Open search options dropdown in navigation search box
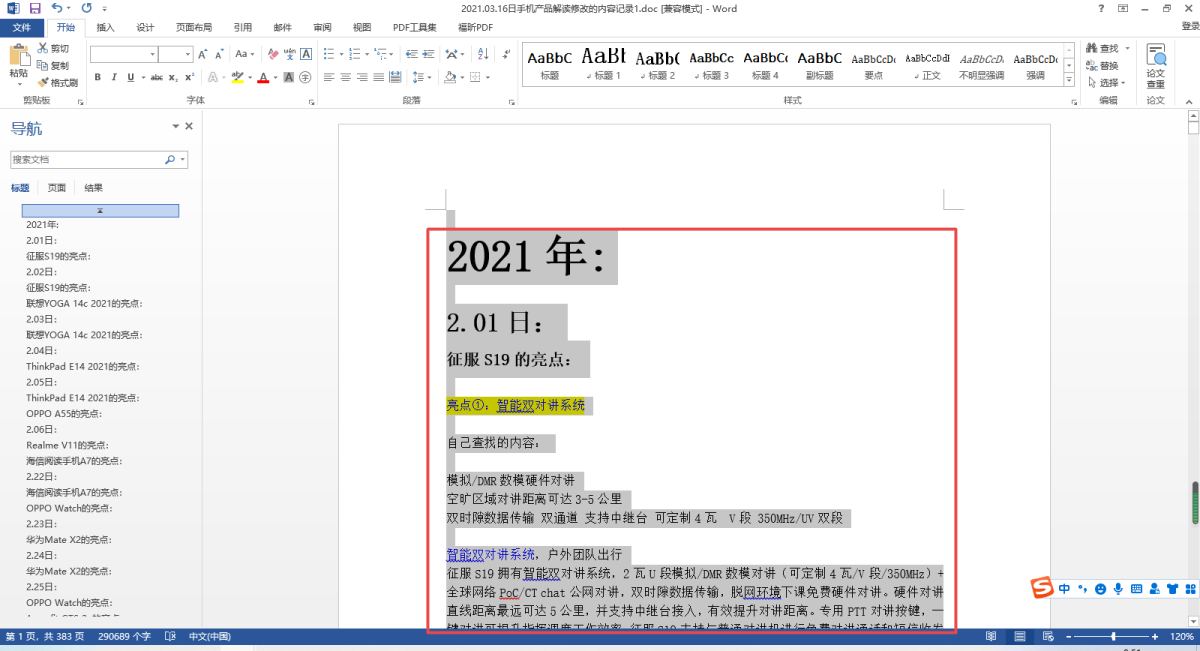Screen dimensions: 1200x651 click(x=182, y=160)
